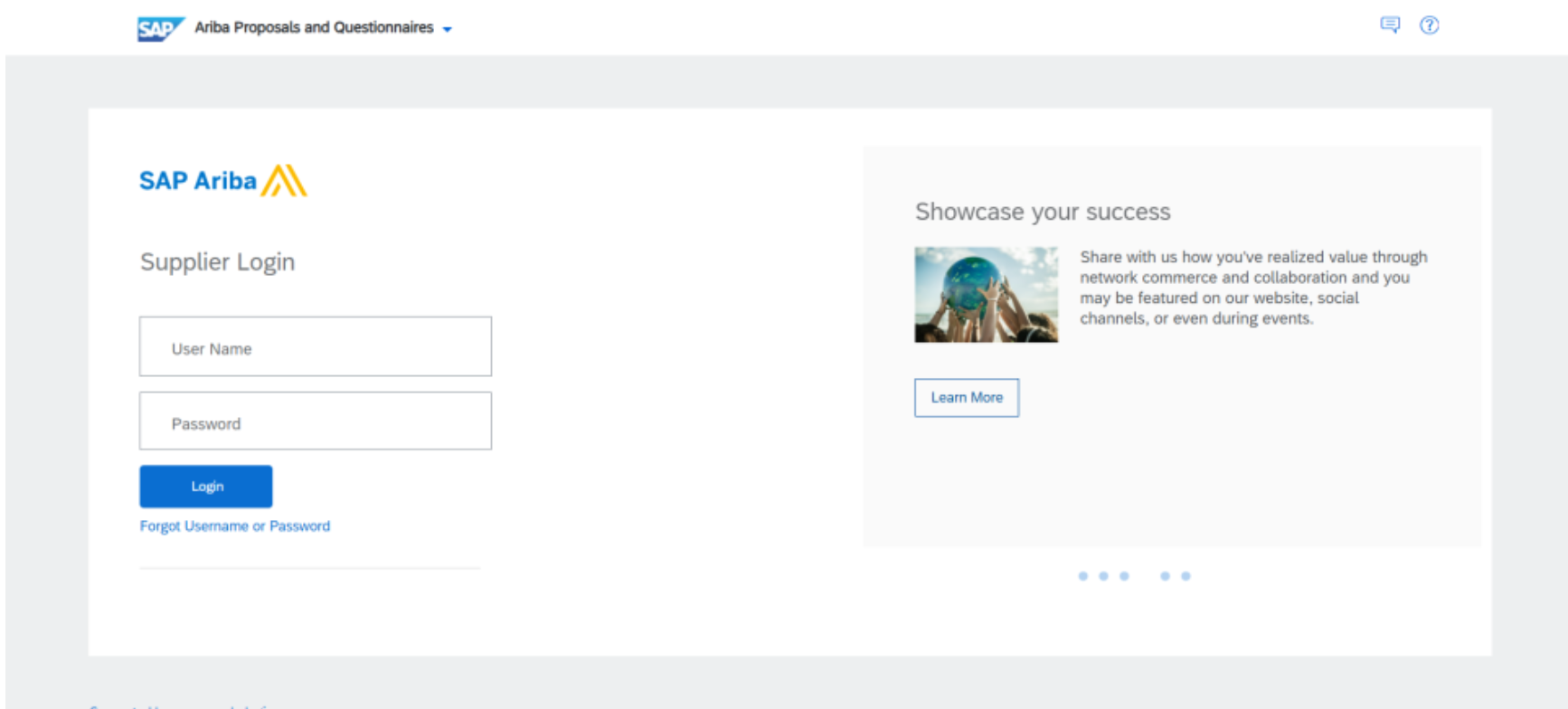The image size is (1568, 709).
Task: Click the Supplier Login heading
Action: [x=217, y=262]
